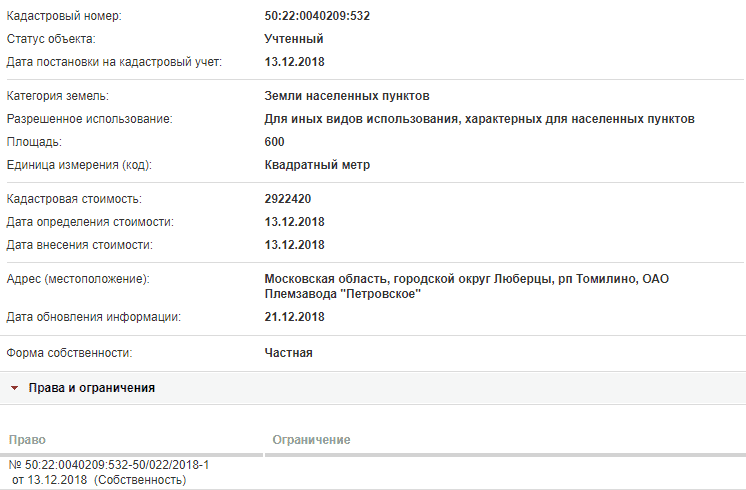
Task: Click the Форма собственности label
Action: pos(69,353)
